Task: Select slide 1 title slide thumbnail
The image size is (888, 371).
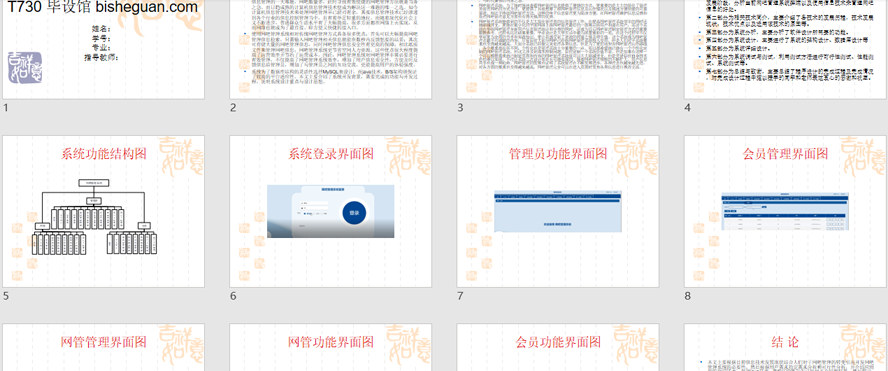Action: tap(104, 49)
